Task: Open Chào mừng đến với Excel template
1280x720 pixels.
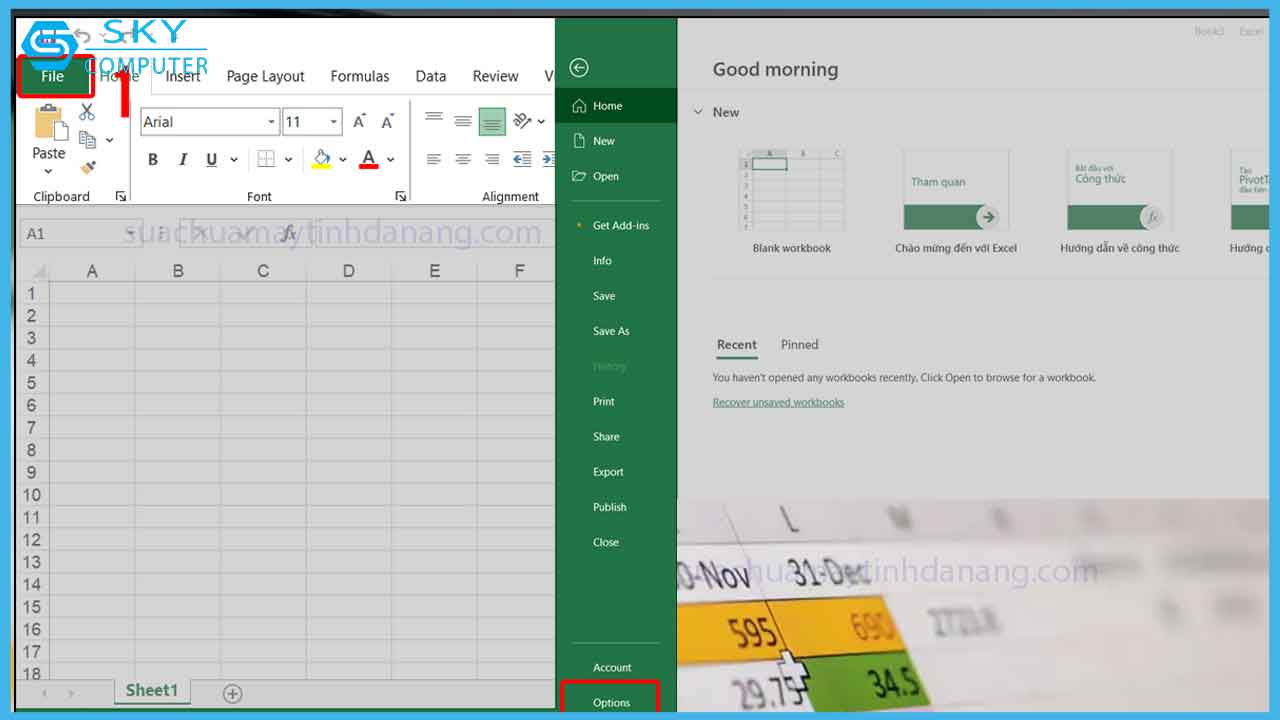Action: [956, 202]
